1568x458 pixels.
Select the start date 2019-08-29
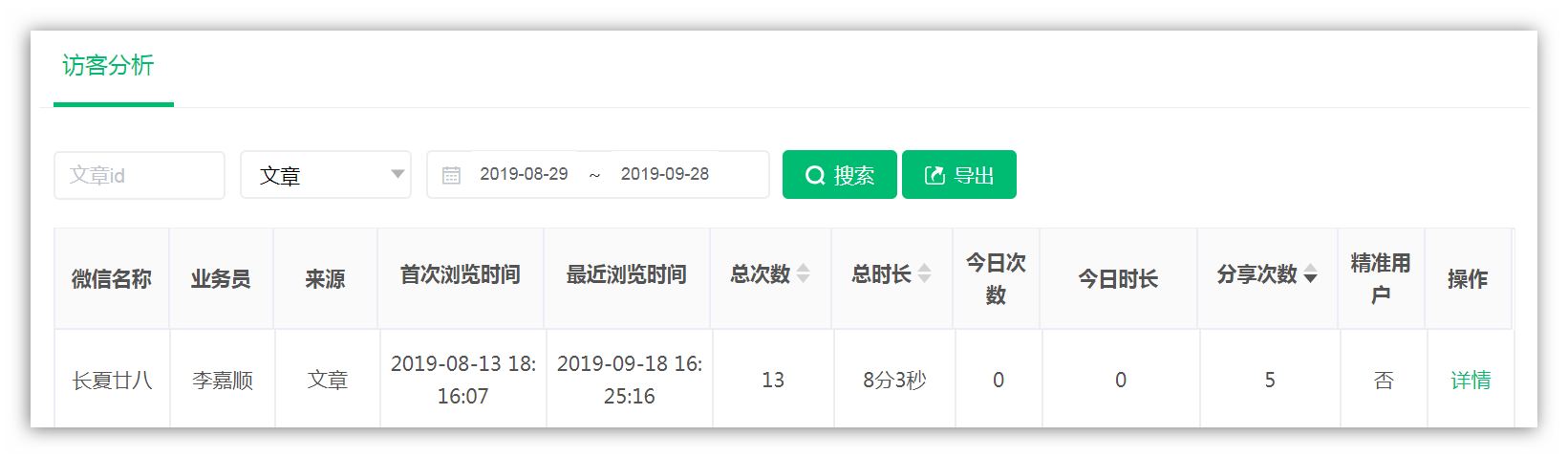click(x=524, y=174)
